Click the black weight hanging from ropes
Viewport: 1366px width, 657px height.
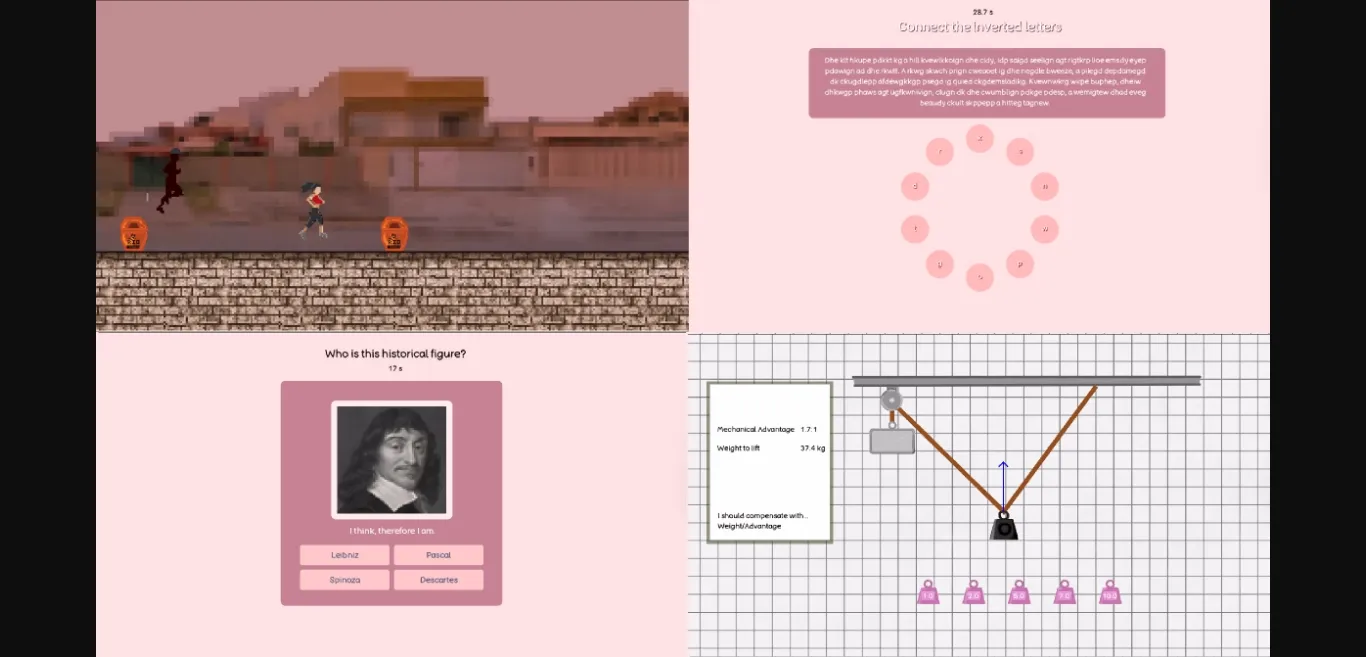point(1003,527)
